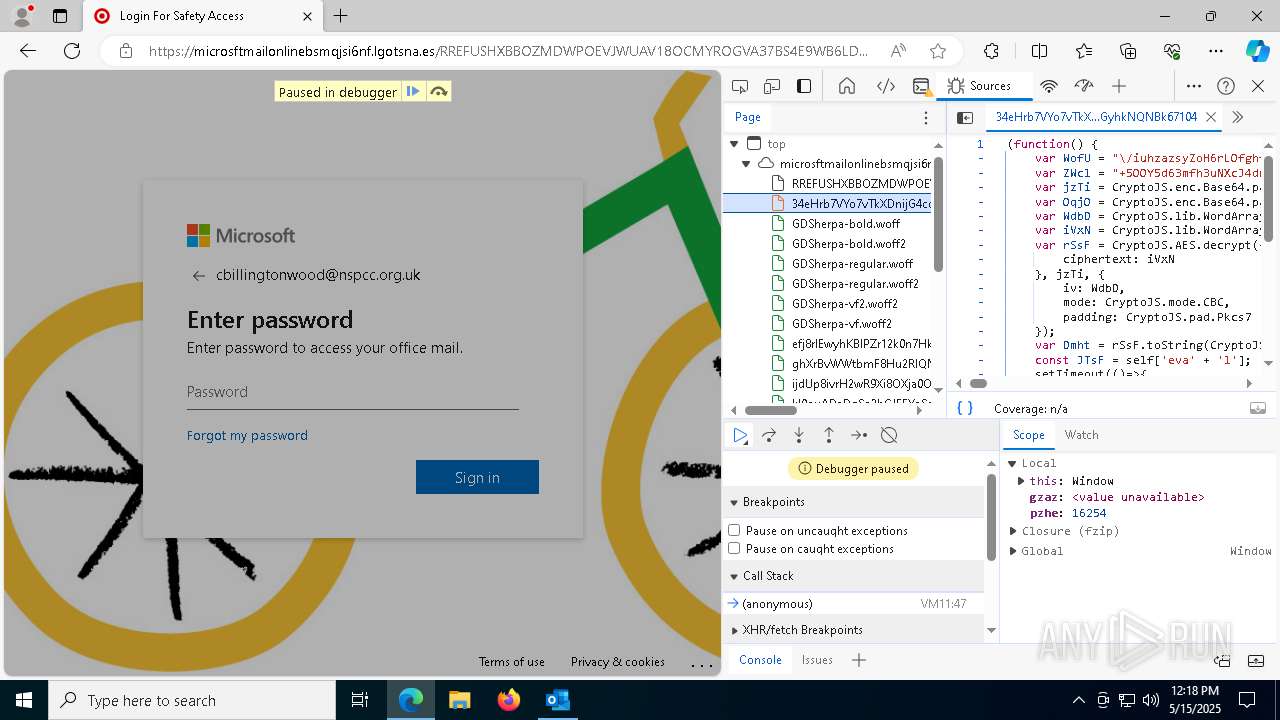Step into next function call
Screen dimensions: 1280x720
pyautogui.click(x=799, y=435)
